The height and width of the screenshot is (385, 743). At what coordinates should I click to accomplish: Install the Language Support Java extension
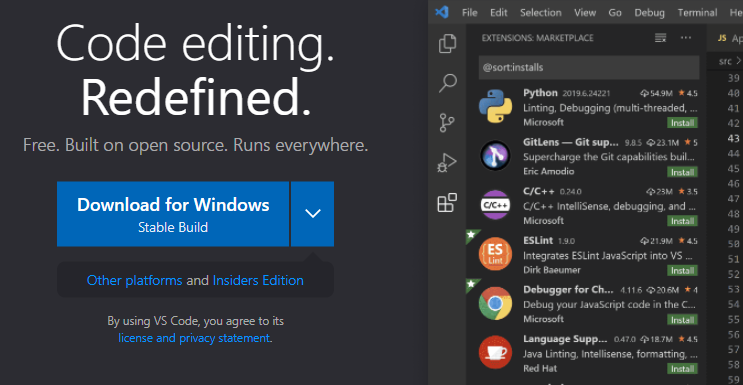point(682,369)
